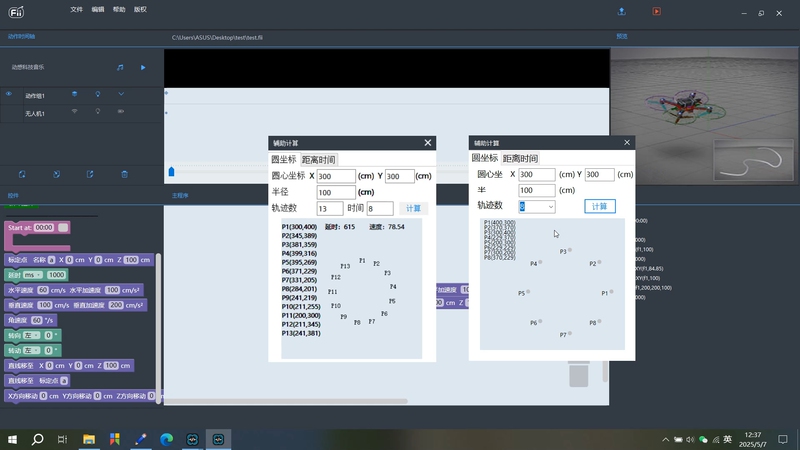This screenshot has height=450, width=800.
Task: Click the add-file icon below timeline list
Action: 22,174
